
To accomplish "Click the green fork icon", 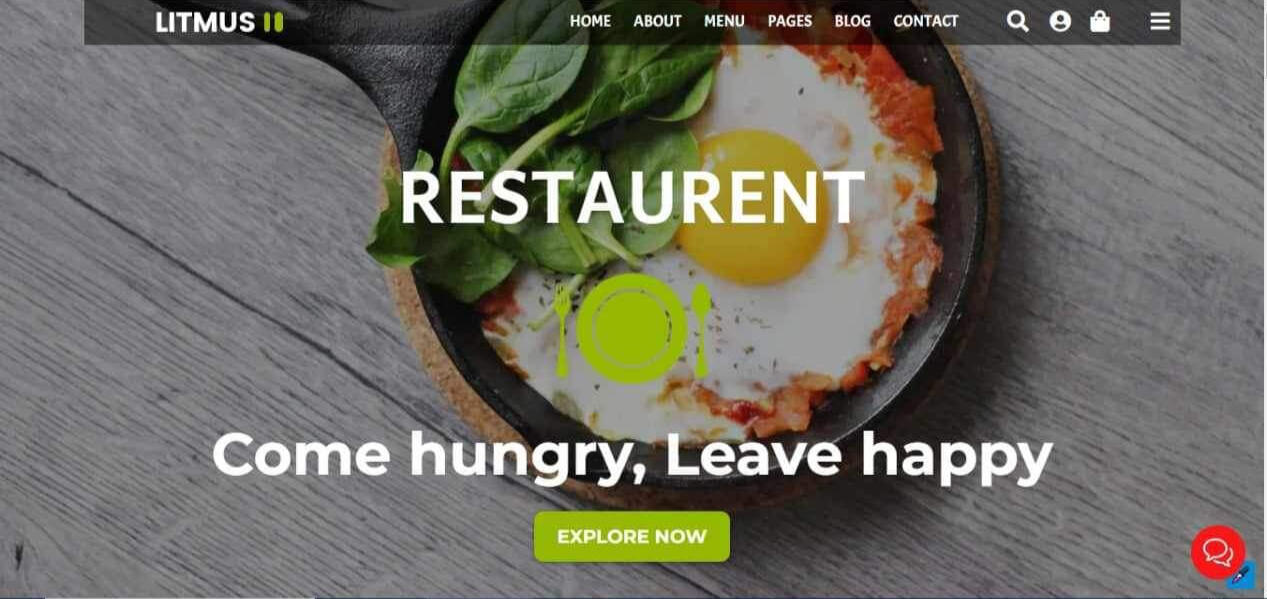I will tap(563, 329).
